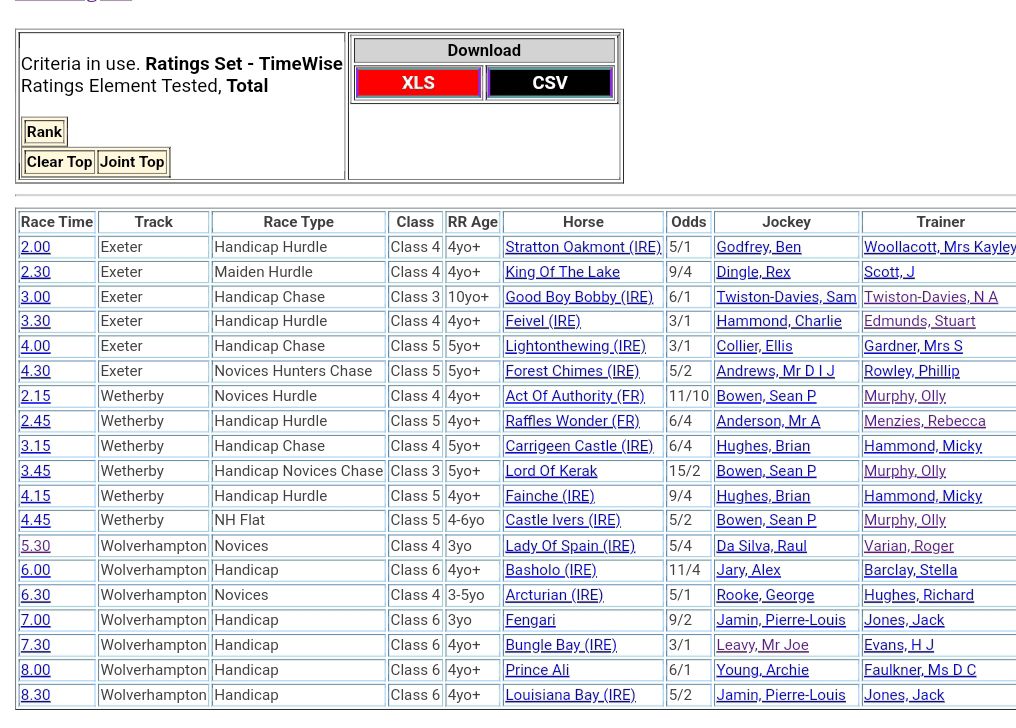
Task: Open the 8.30 race time link
Action: [x=35, y=695]
